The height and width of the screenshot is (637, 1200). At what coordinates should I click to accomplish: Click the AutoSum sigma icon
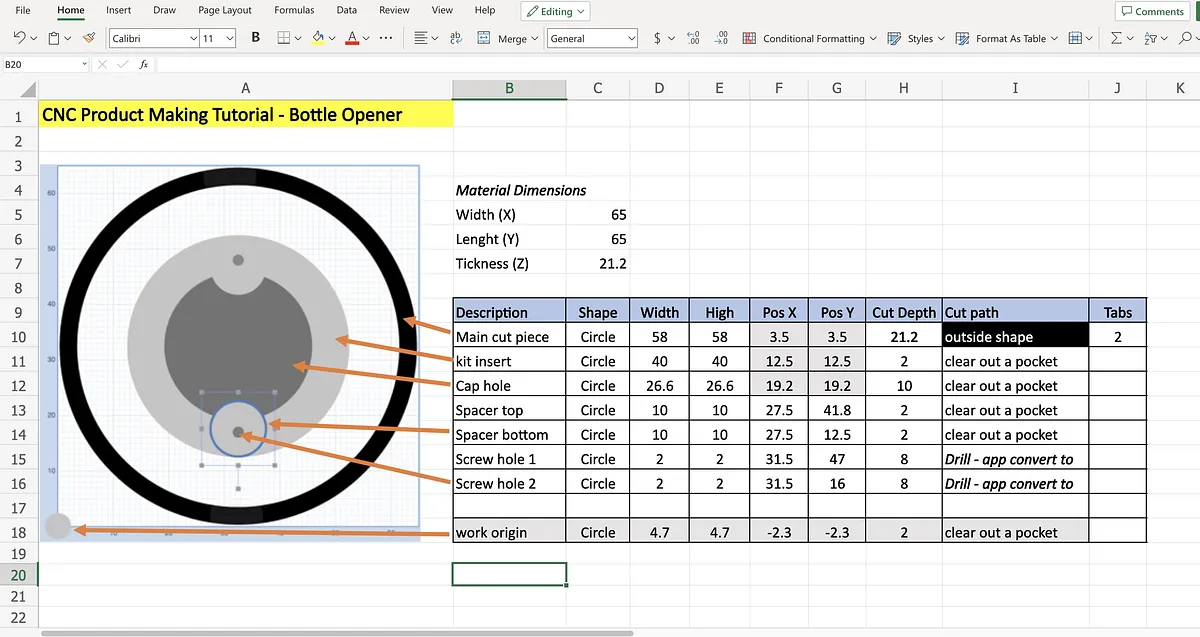[x=1116, y=38]
